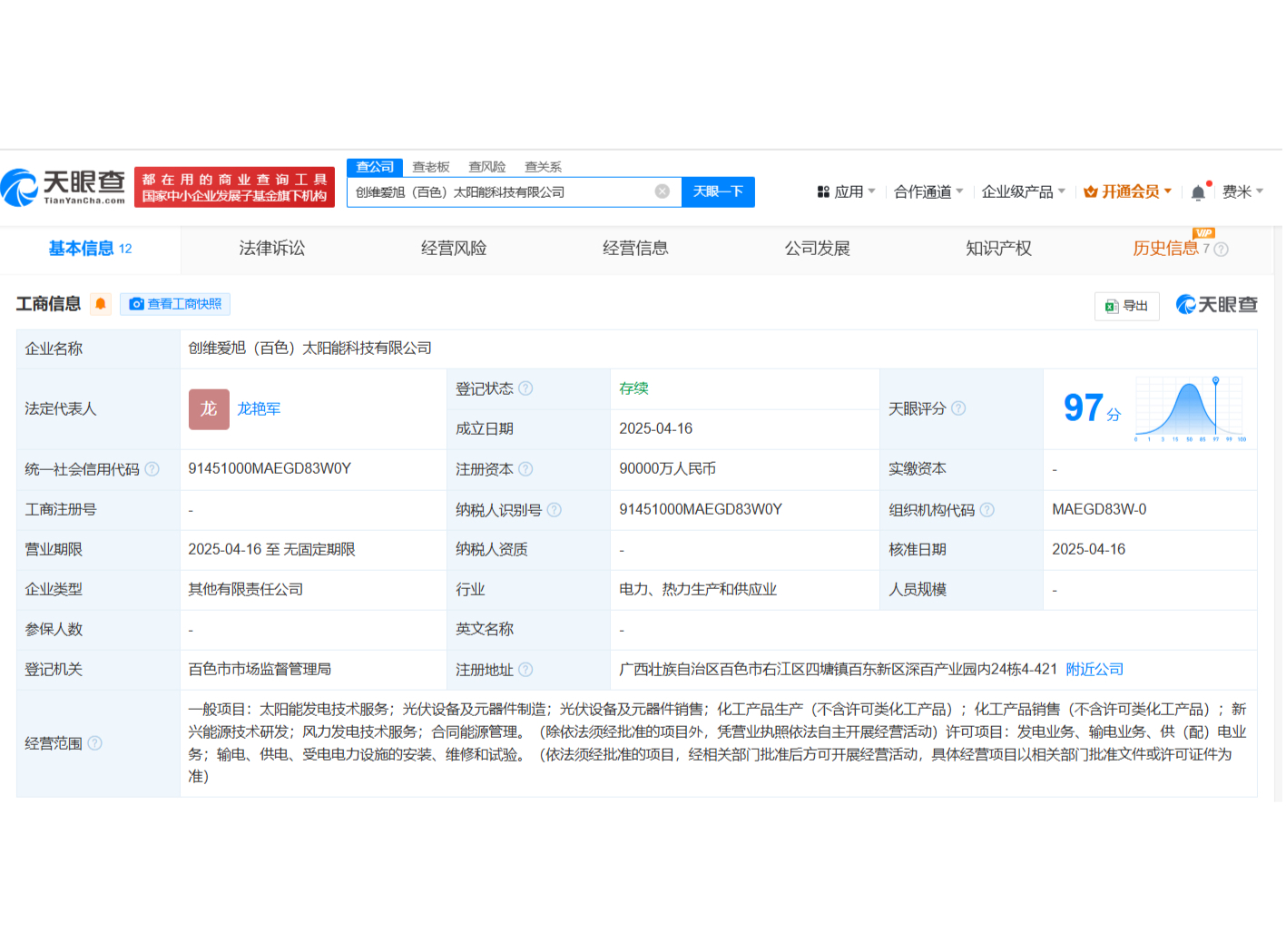Screen dimensions: 1286x952
Task: Click help icon beside 组织机构代码
Action: (x=987, y=510)
